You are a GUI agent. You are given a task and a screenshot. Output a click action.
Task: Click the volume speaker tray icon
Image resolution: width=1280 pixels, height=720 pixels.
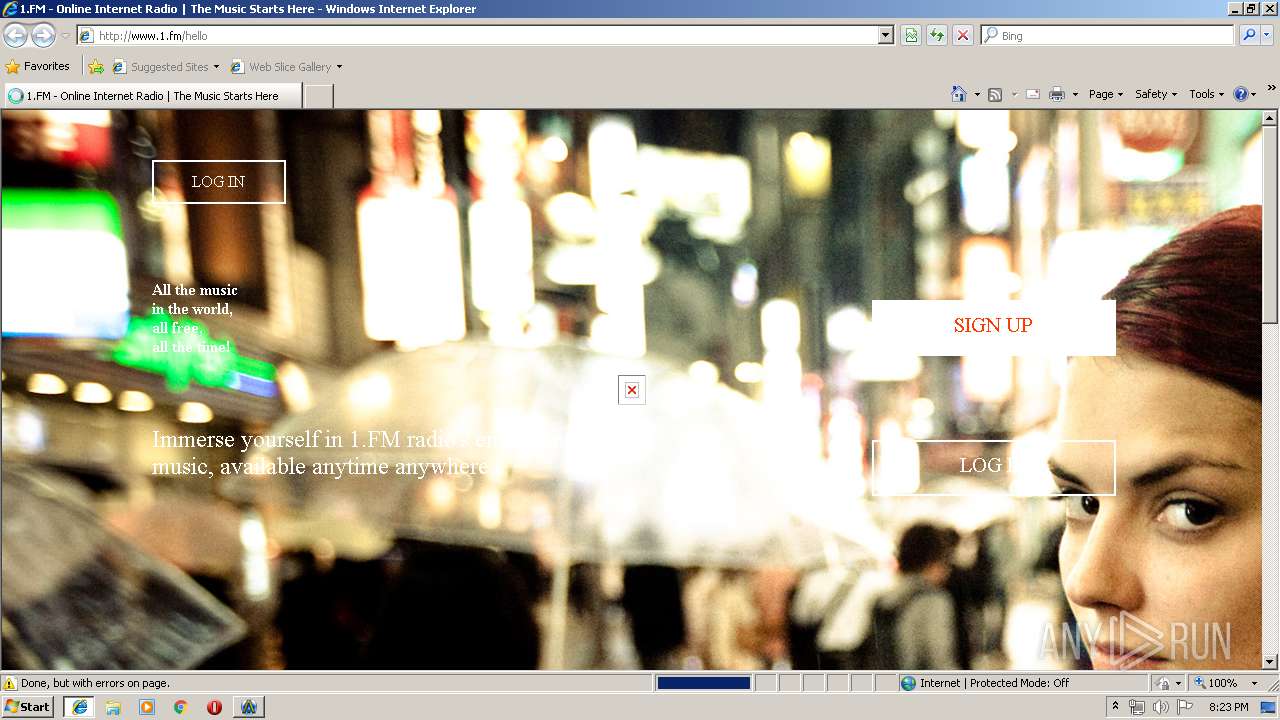[1160, 707]
